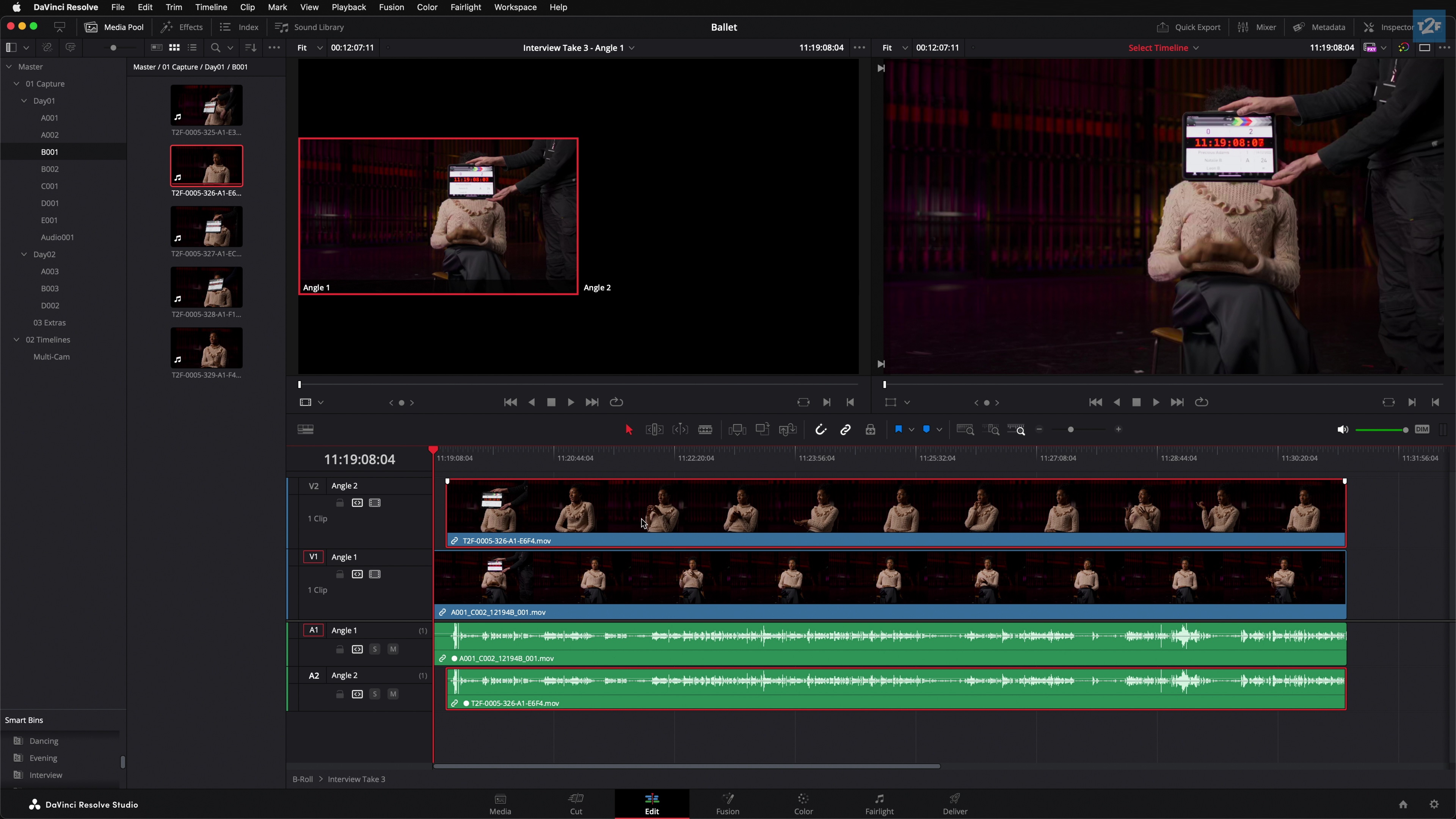Collapse the Day01 bin

coord(24,100)
